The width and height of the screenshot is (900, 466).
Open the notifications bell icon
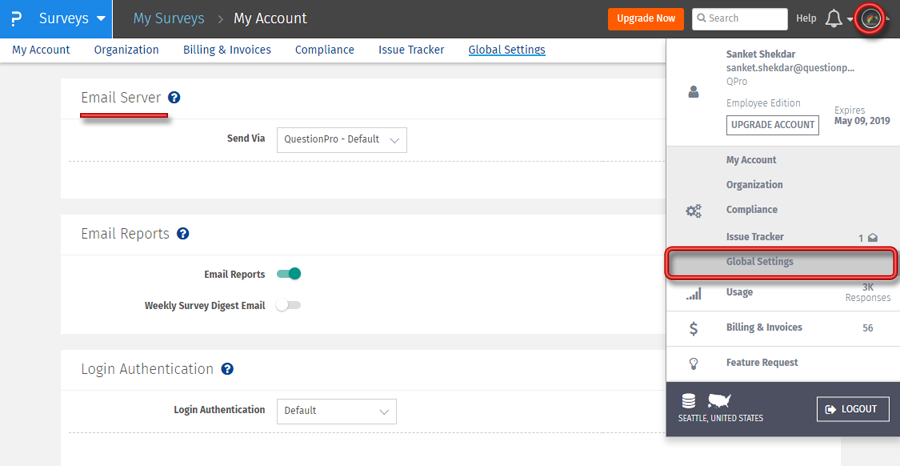pos(833,19)
